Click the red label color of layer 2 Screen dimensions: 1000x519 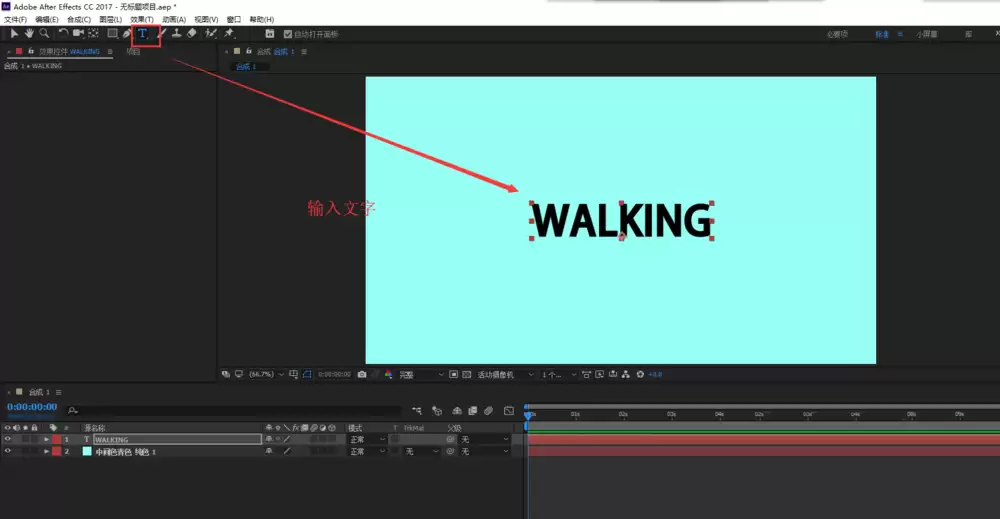pyautogui.click(x=57, y=451)
